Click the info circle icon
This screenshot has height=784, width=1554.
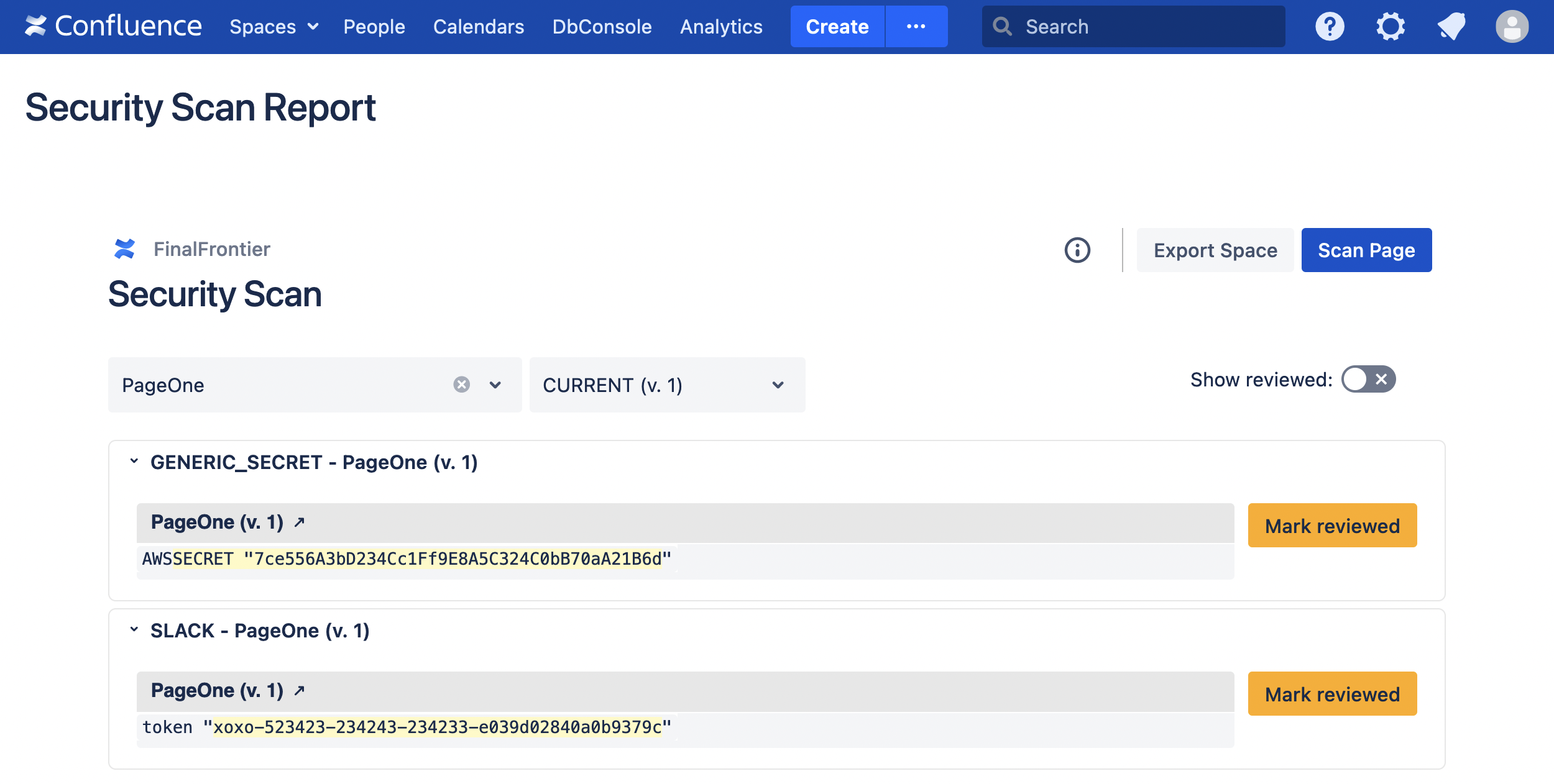[x=1077, y=250]
